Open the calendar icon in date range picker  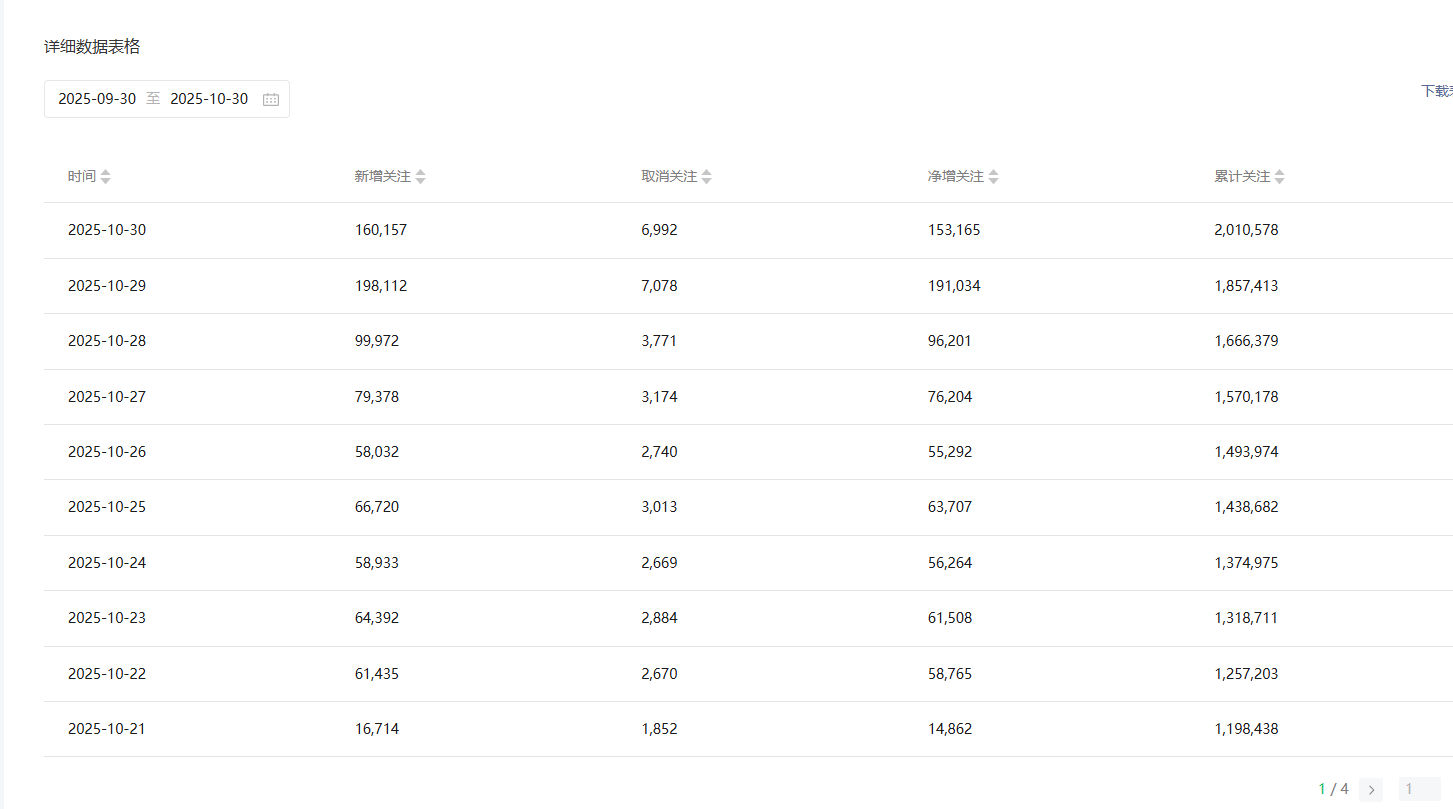pos(271,99)
